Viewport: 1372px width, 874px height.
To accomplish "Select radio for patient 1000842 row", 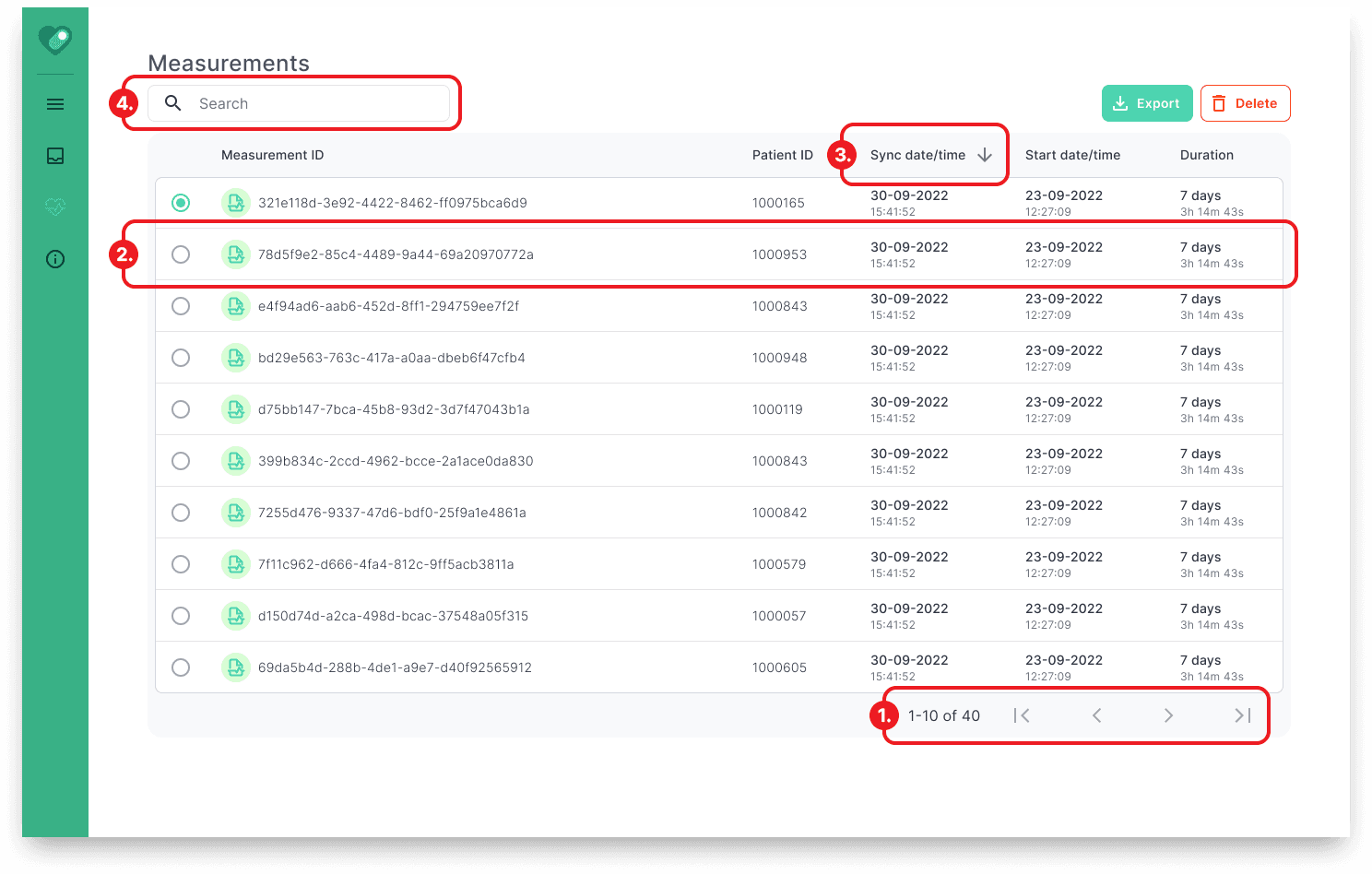I will [x=181, y=513].
